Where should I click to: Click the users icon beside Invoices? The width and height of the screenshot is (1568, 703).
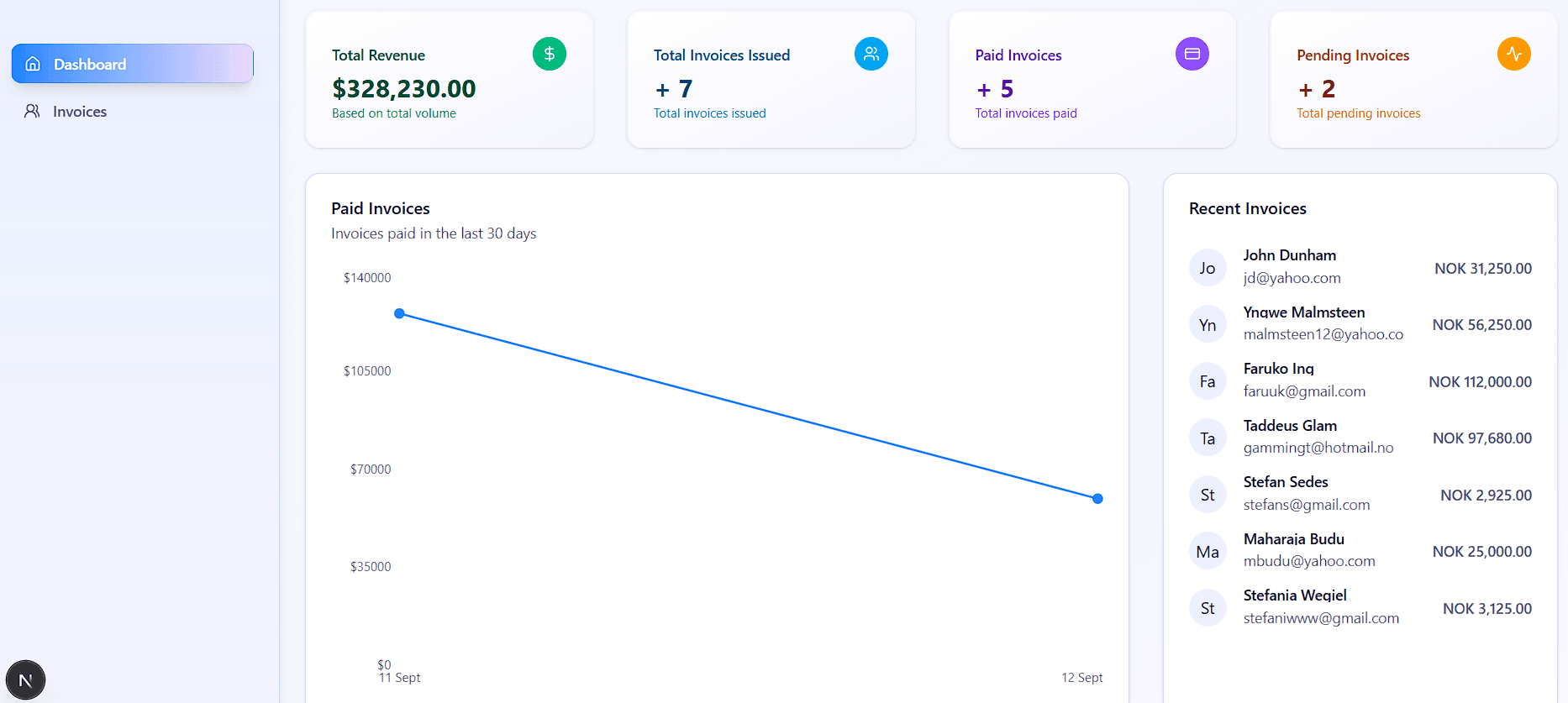pos(32,112)
